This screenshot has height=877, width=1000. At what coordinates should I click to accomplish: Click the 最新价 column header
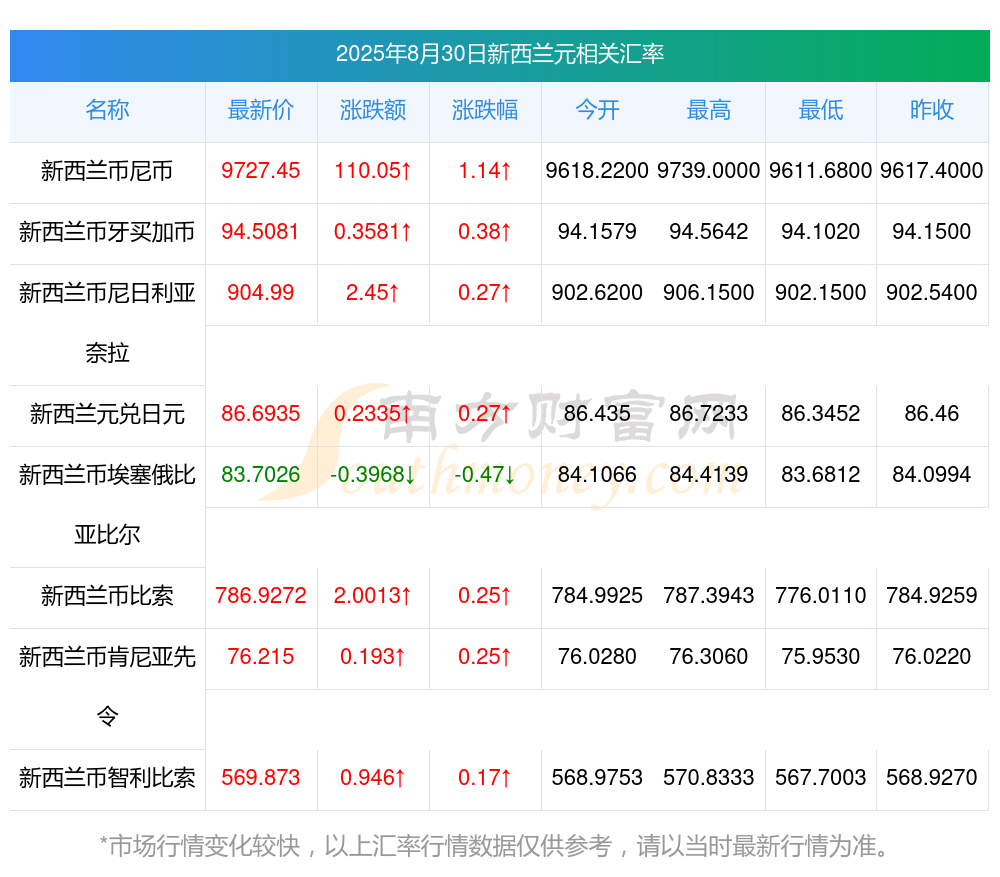[x=260, y=110]
